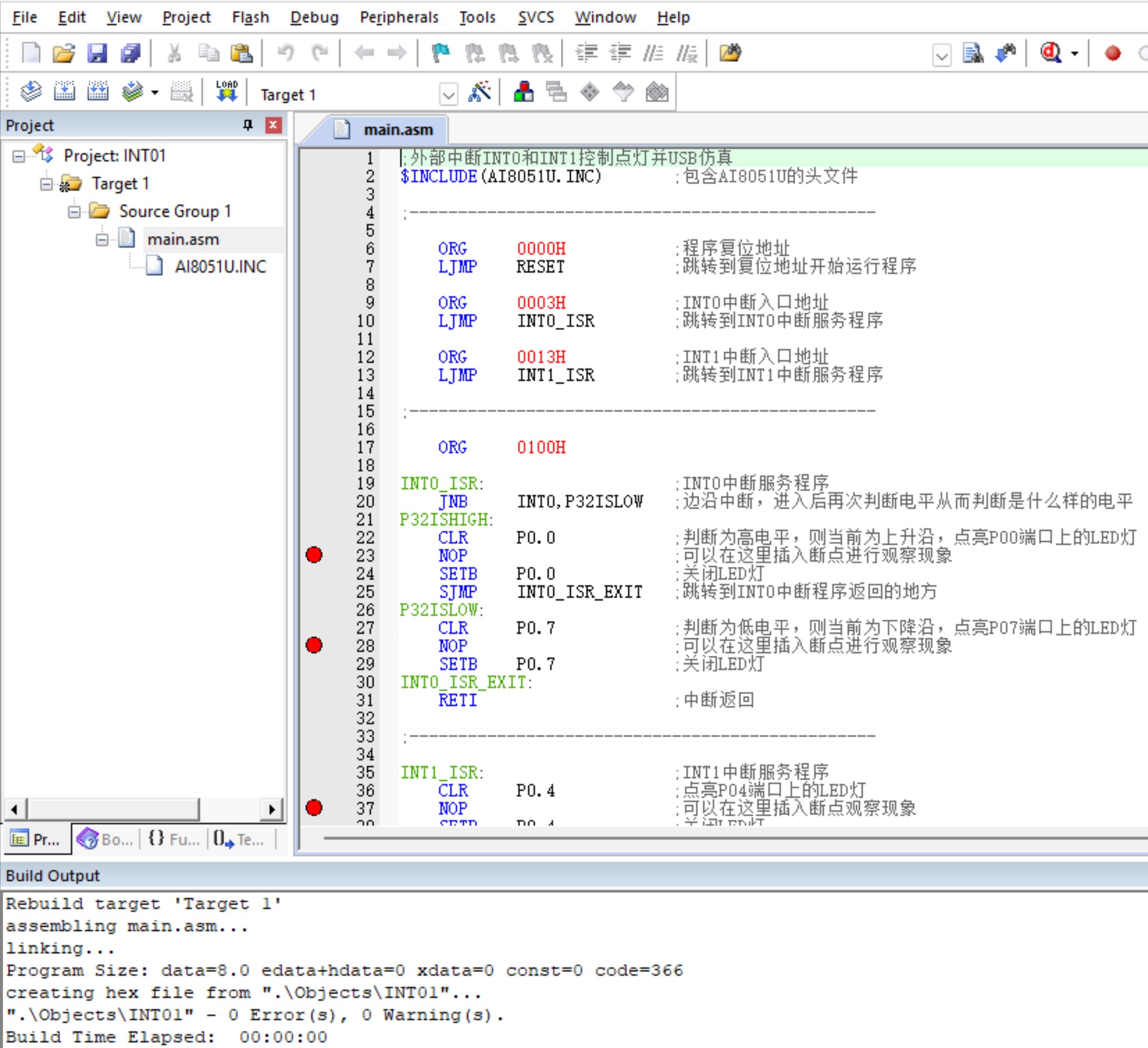Open the Flash menu
The image size is (1148, 1048).
click(x=250, y=17)
